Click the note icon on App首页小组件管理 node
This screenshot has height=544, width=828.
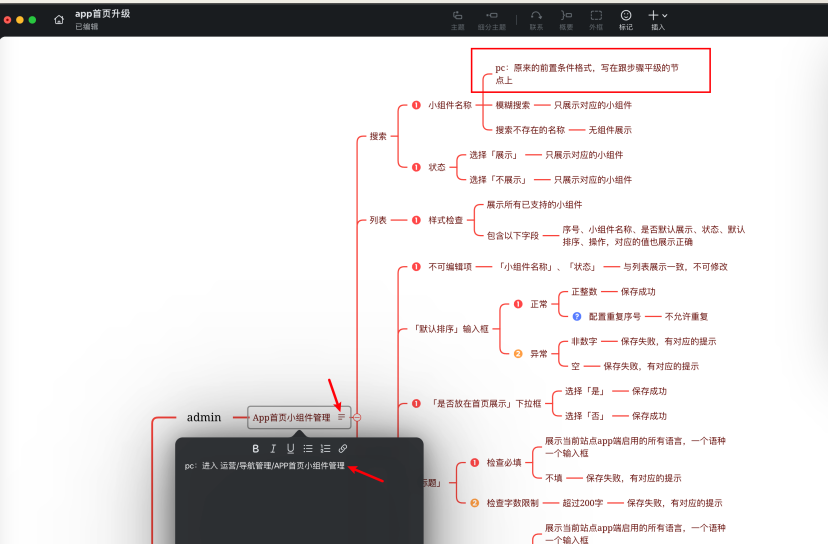pyautogui.click(x=341, y=417)
